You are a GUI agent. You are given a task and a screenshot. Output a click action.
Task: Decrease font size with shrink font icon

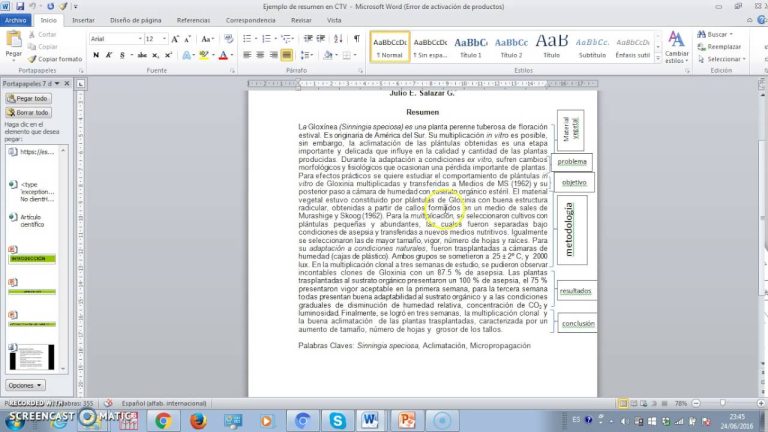187,39
